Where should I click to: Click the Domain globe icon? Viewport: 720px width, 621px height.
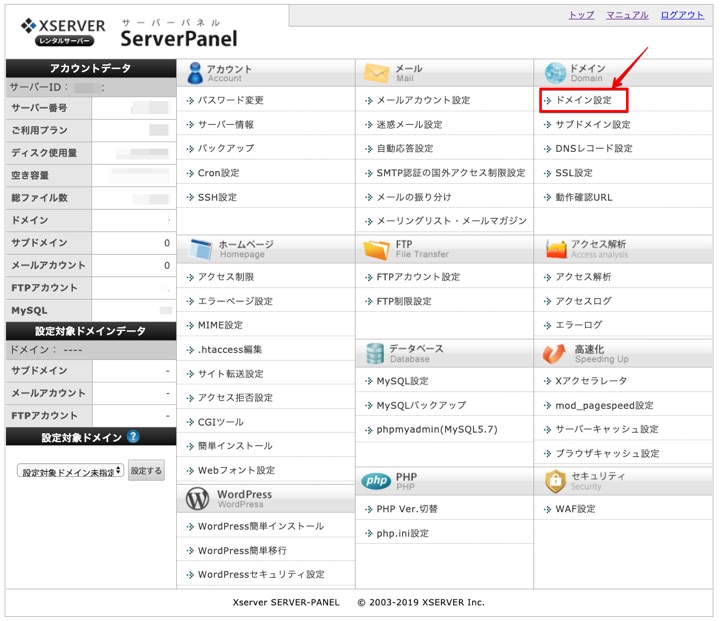[555, 73]
